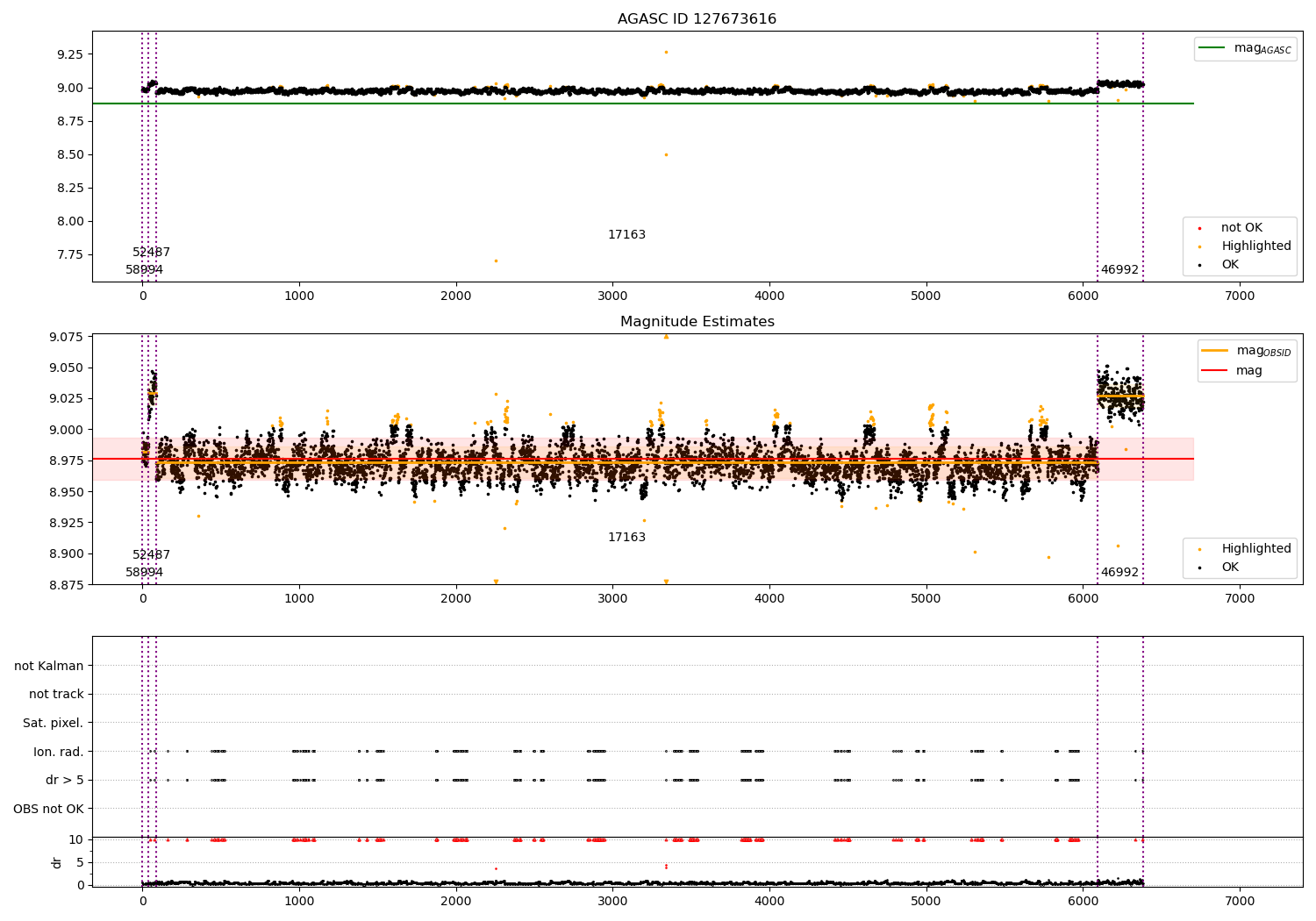This screenshot has width=1316, height=921.
Task: Click the 'Ion. rad.' axis label
Action: pyautogui.click(x=59, y=751)
